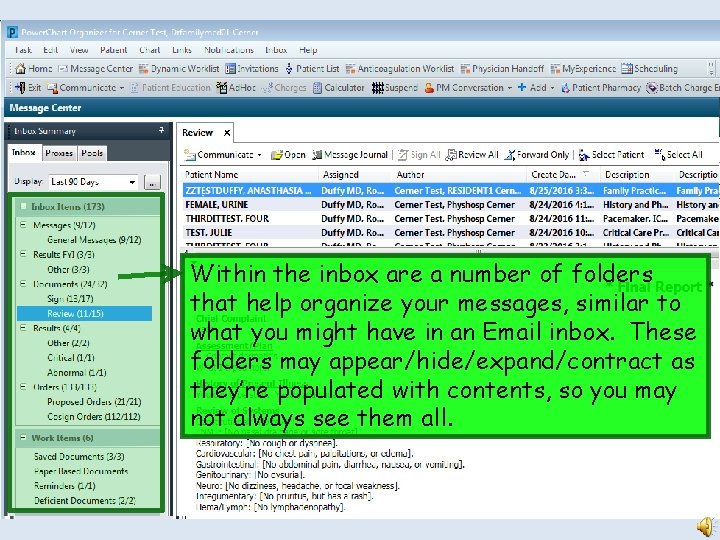
Task: Collapse the Documents folder
Action: pyautogui.click(x=23, y=284)
